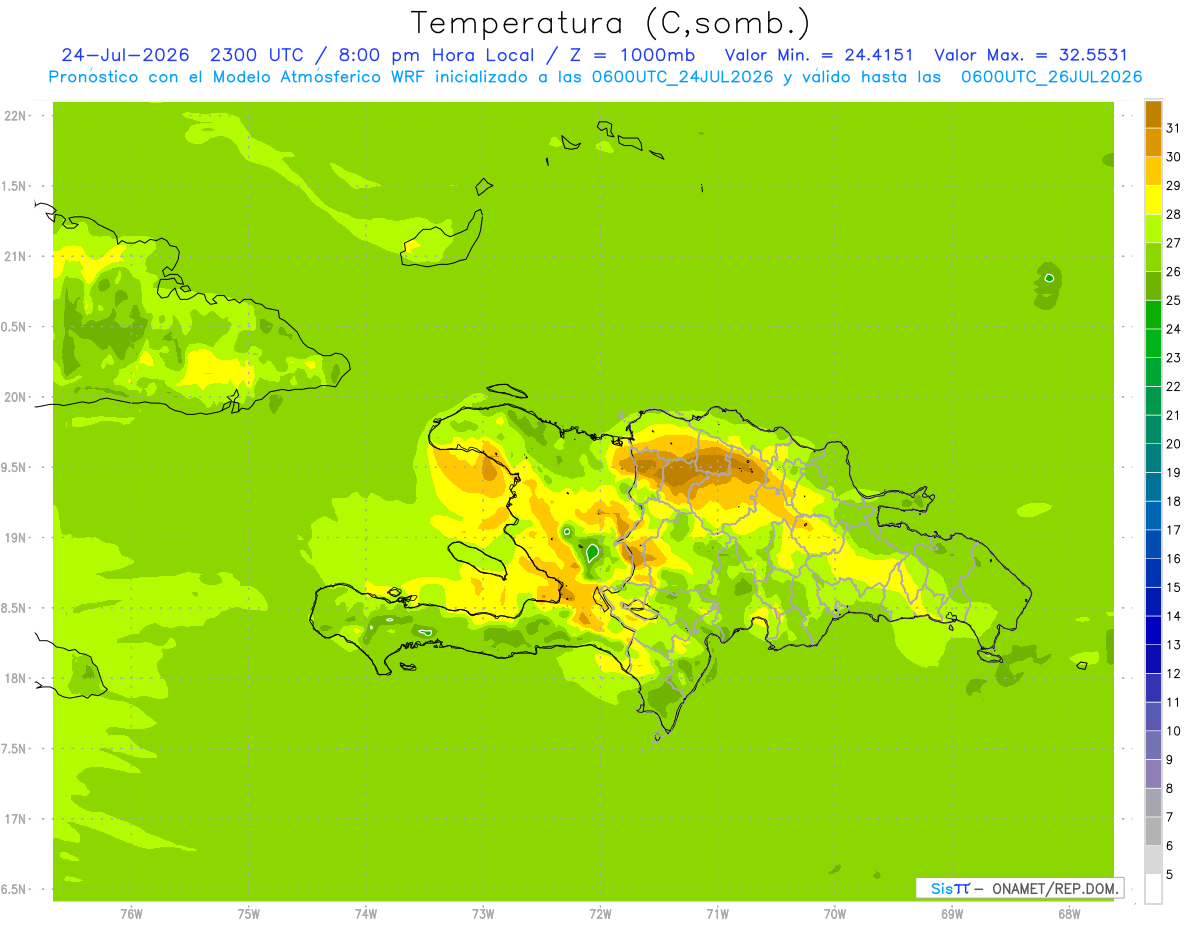The image size is (1200, 927).
Task: Click the date '24-Jul-2026' in header
Action: click(125, 55)
